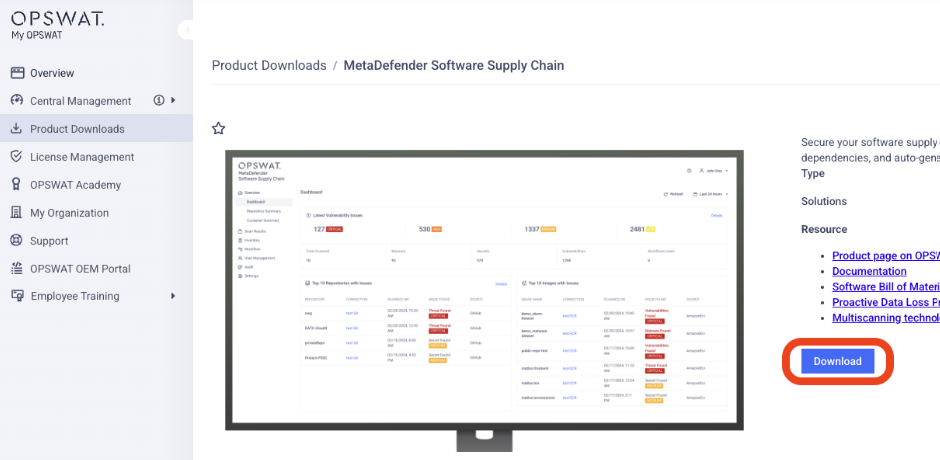The height and width of the screenshot is (460, 940).
Task: Click the Solutions label text
Action: click(824, 201)
